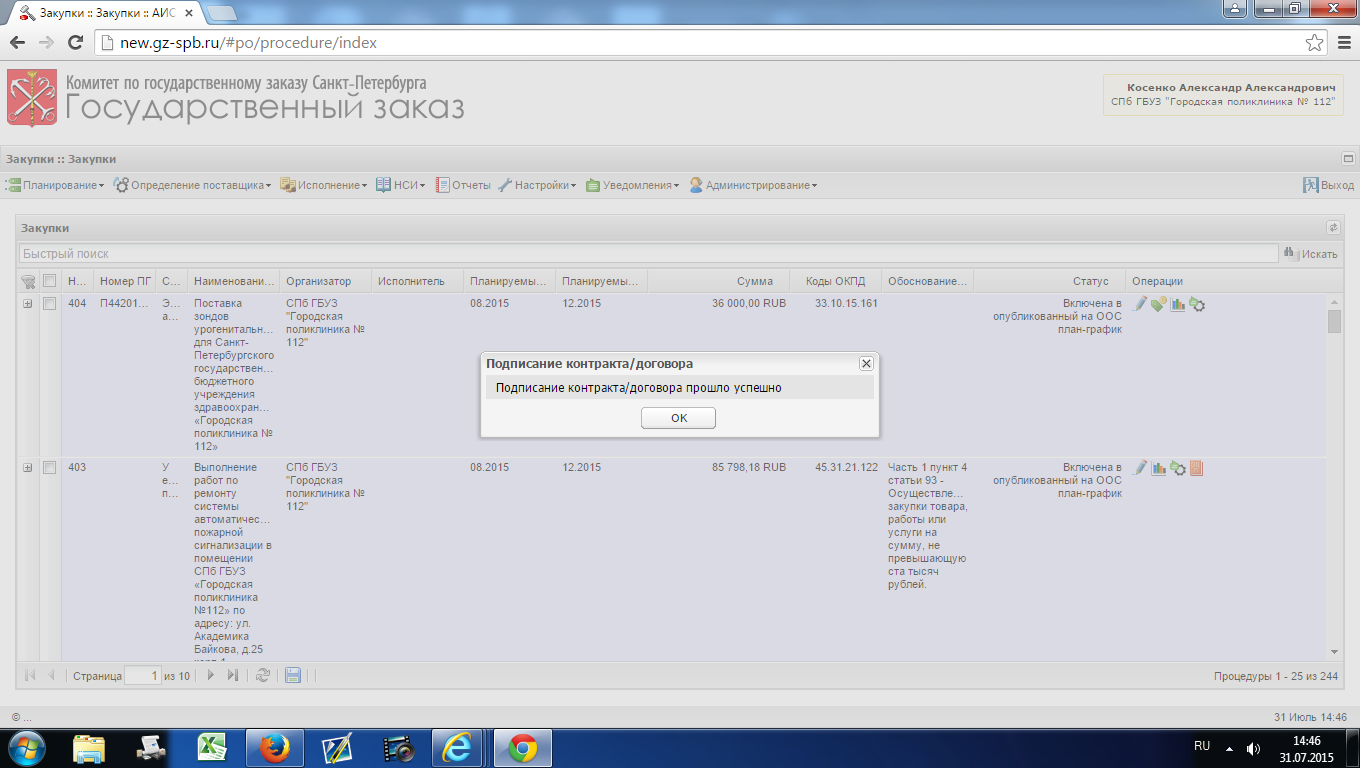Screen dimensions: 1360x768
Task: Expand row 404 details with the plus icon
Action: click(x=28, y=303)
